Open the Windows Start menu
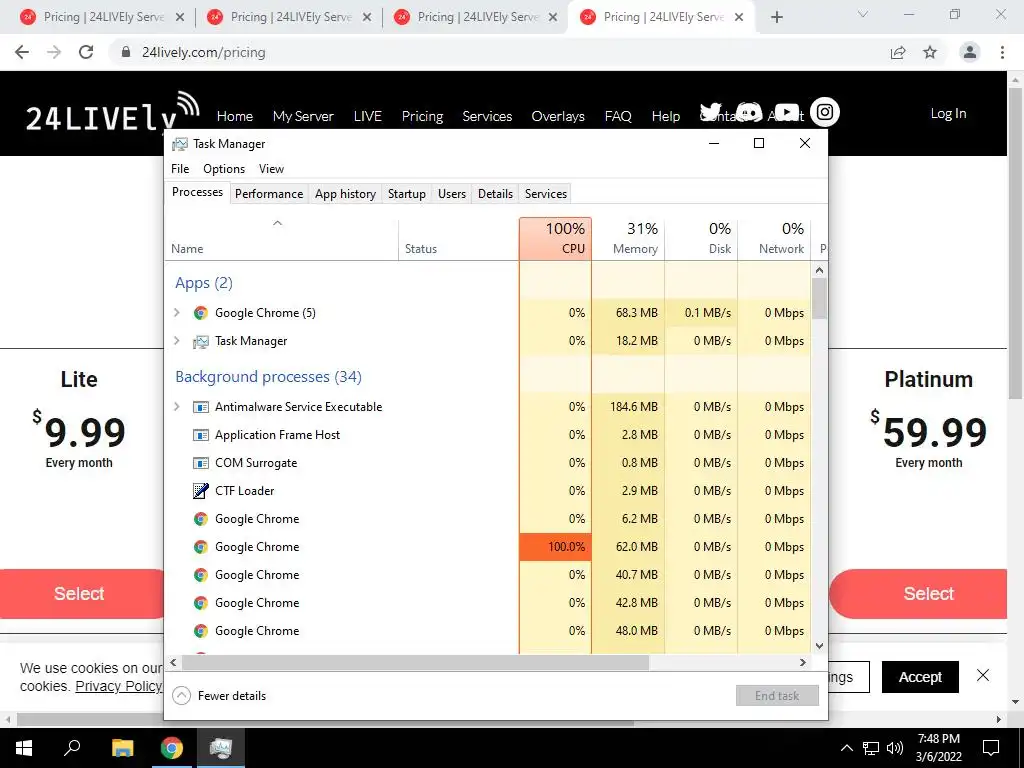Screen dimensions: 1024x768 (x=24, y=748)
